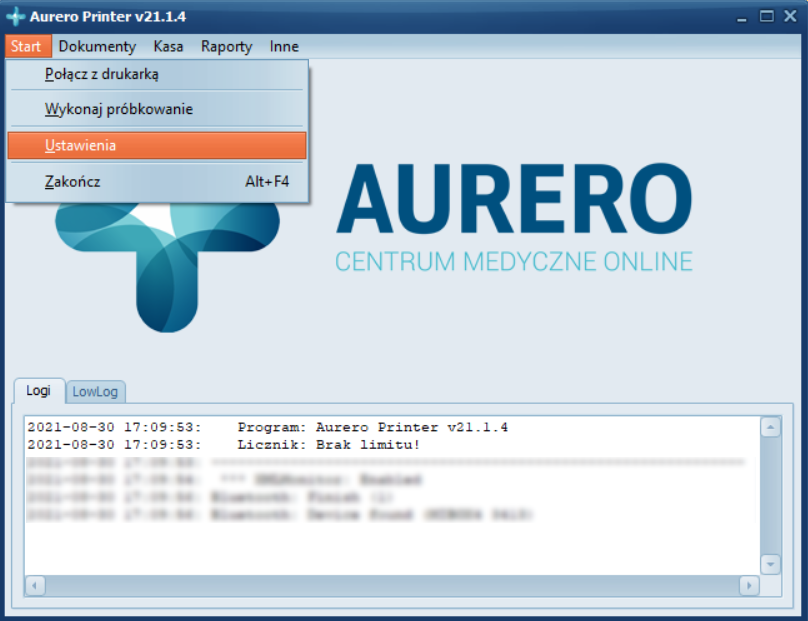Click log line 'Licznik: Brak limitu!'

(x=224, y=445)
